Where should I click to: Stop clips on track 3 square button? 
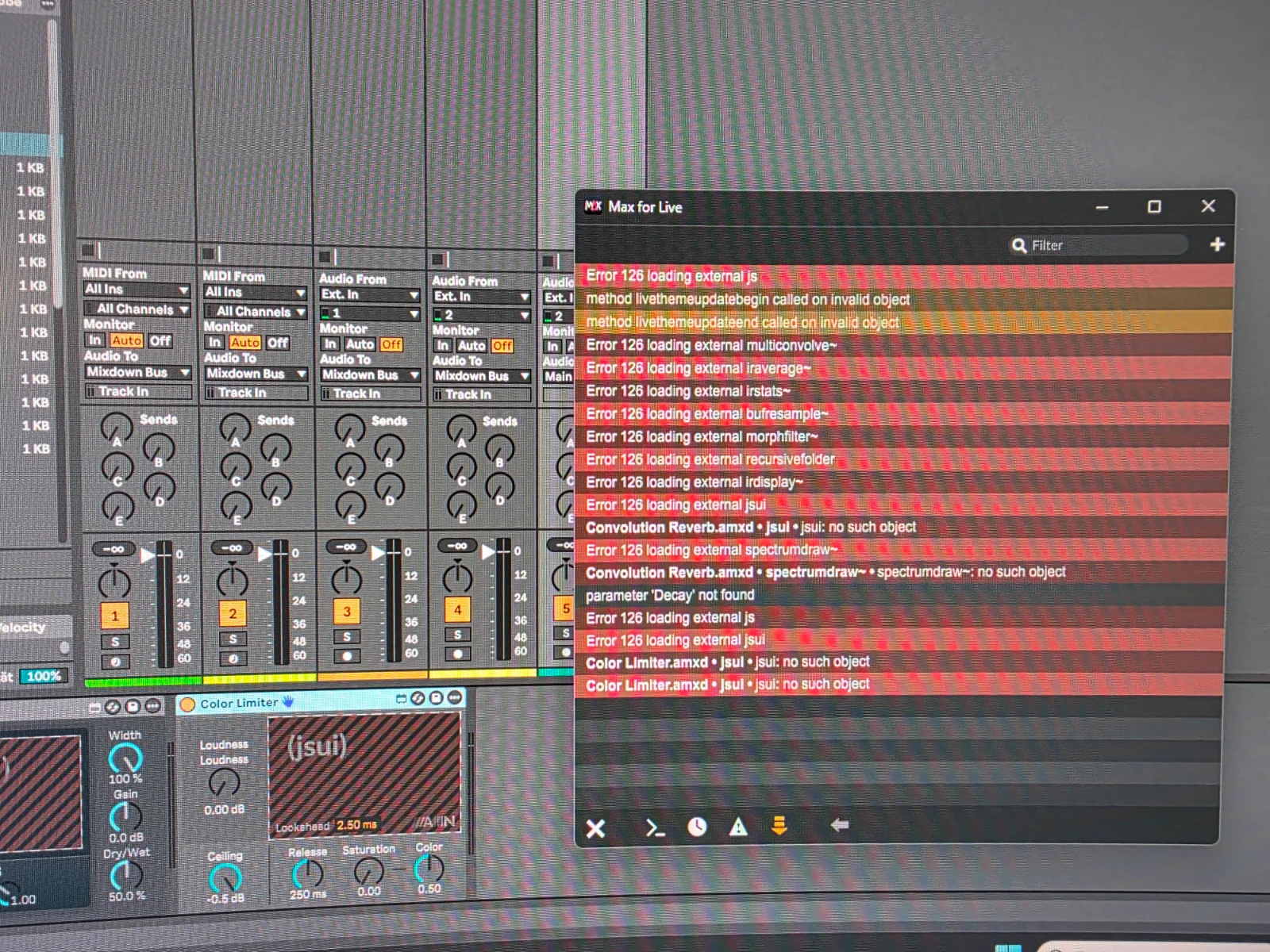click(325, 256)
